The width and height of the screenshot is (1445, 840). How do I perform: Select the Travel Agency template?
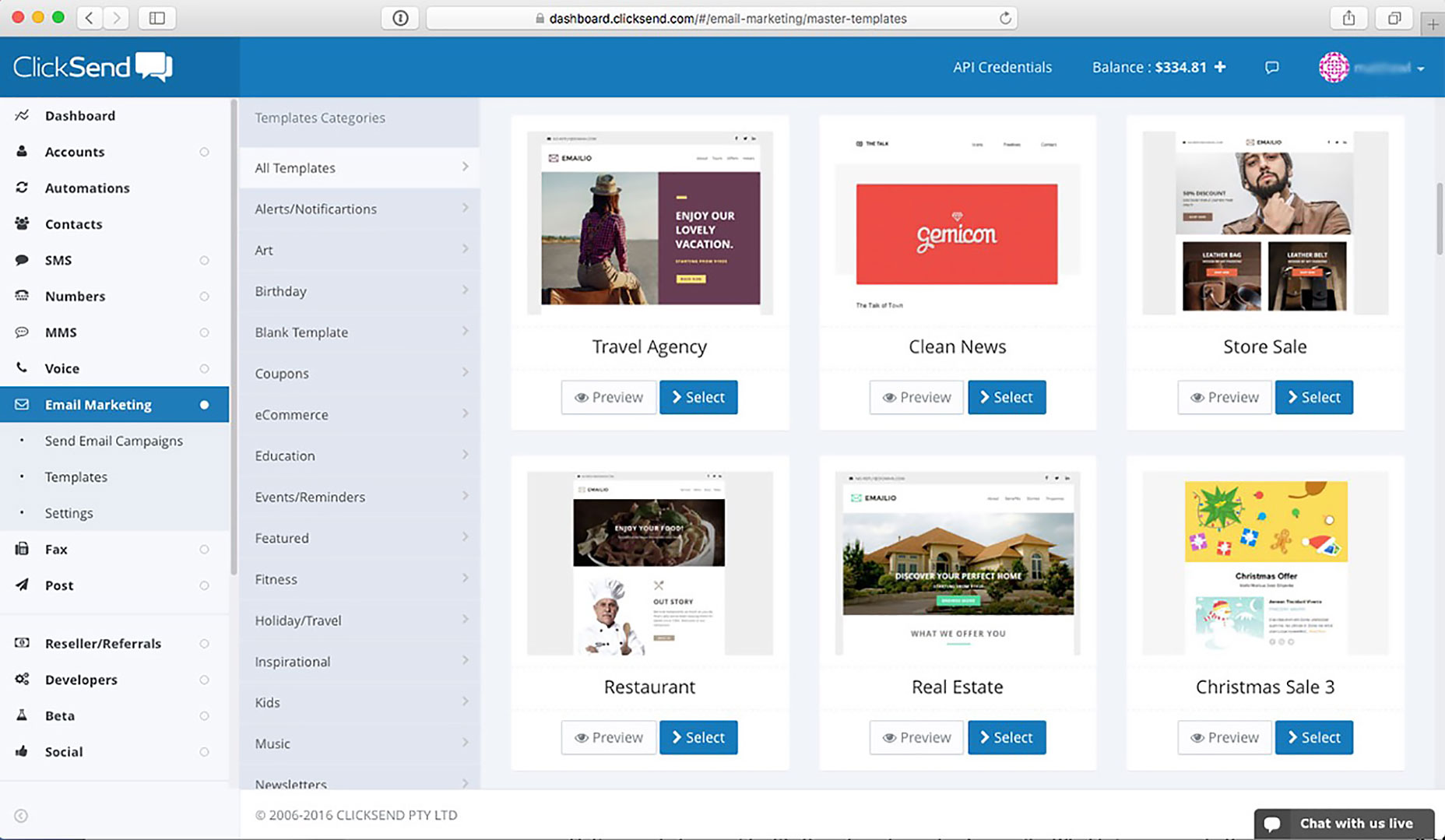coord(698,397)
